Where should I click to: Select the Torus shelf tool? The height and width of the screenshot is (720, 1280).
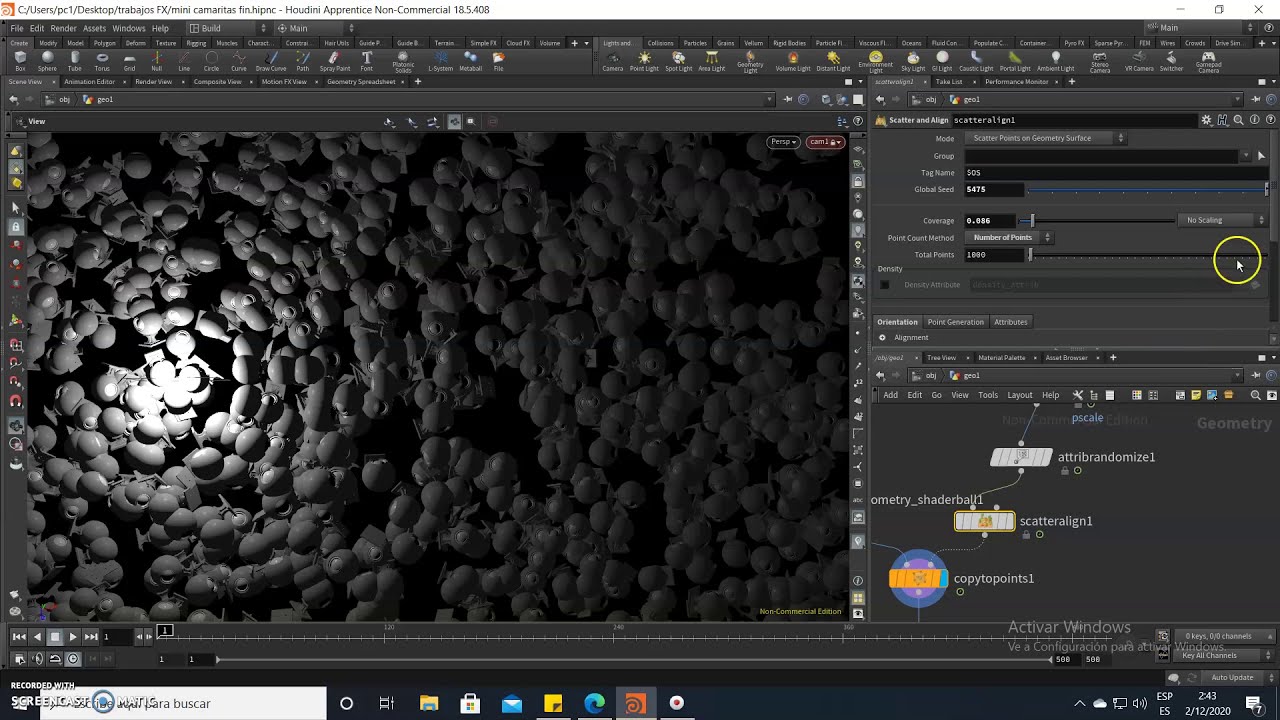click(x=102, y=62)
